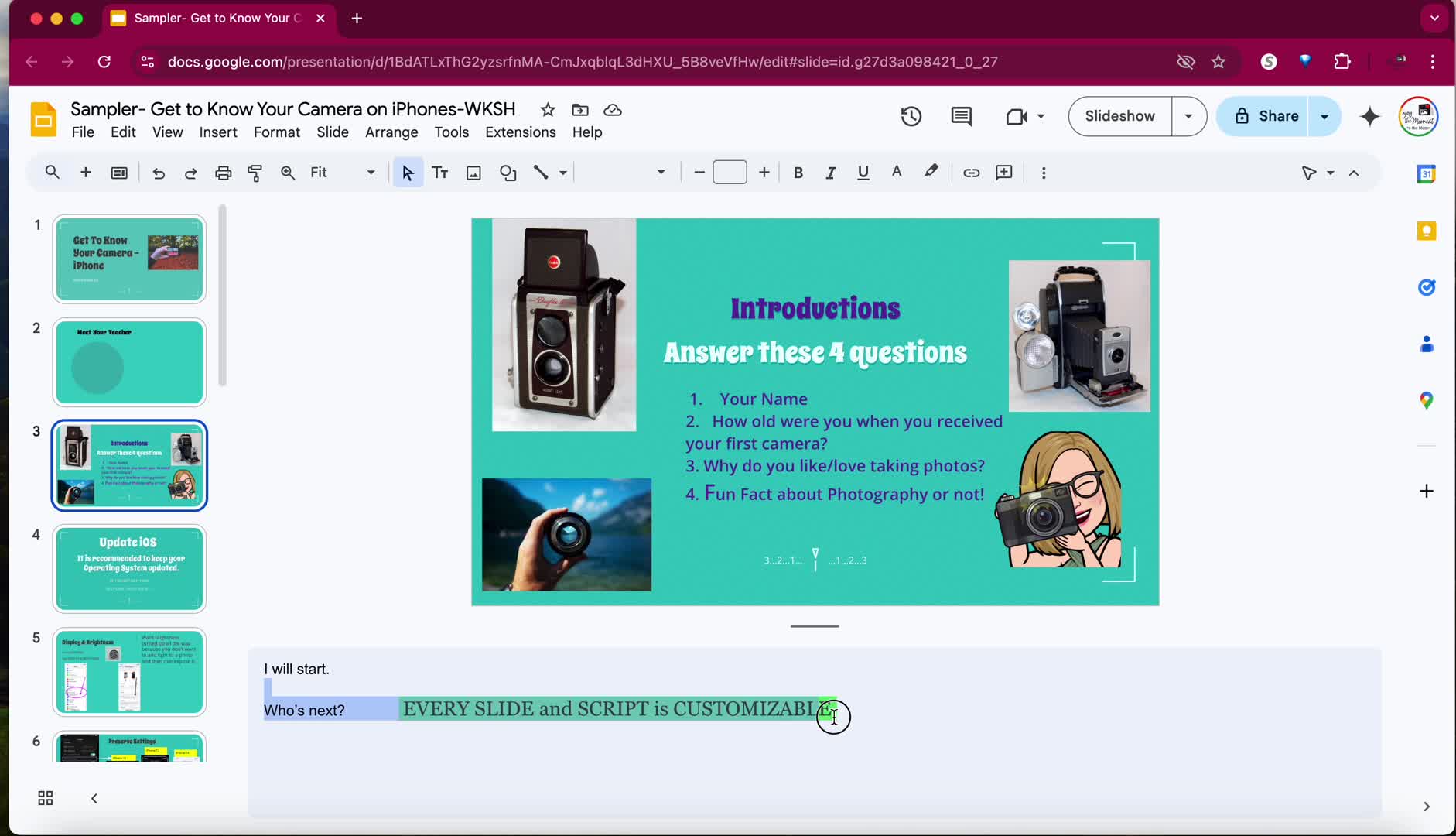Add a new slide with plus icon

(86, 173)
